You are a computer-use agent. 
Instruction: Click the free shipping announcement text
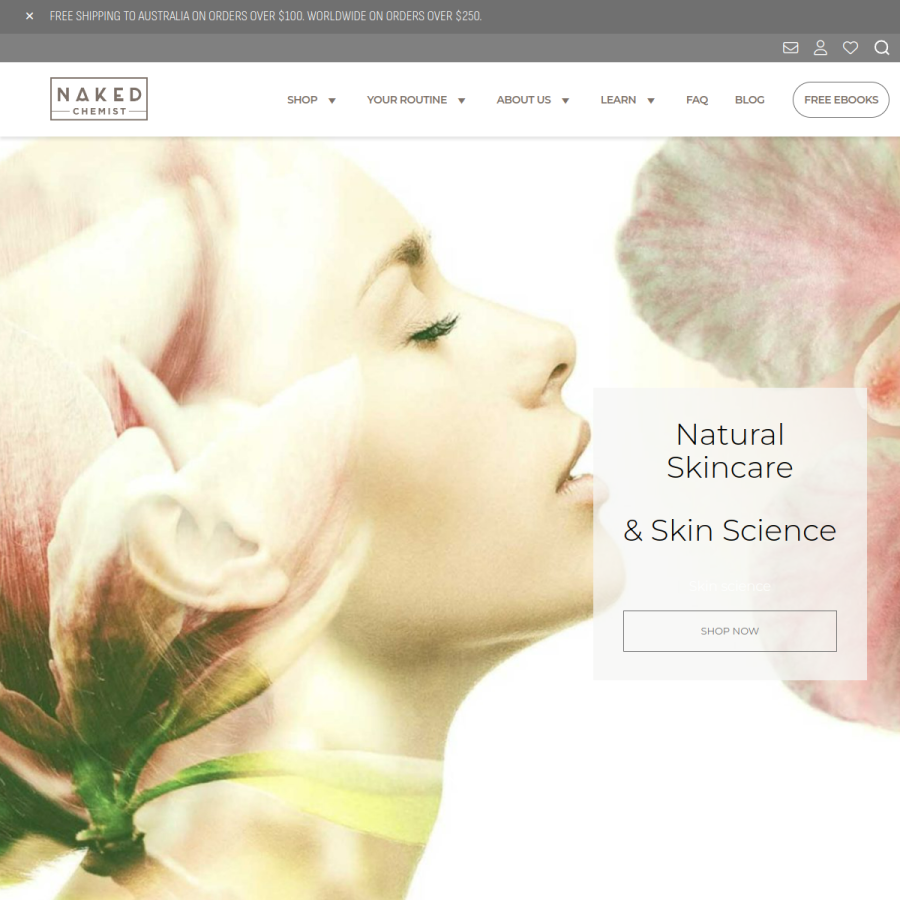coord(265,16)
